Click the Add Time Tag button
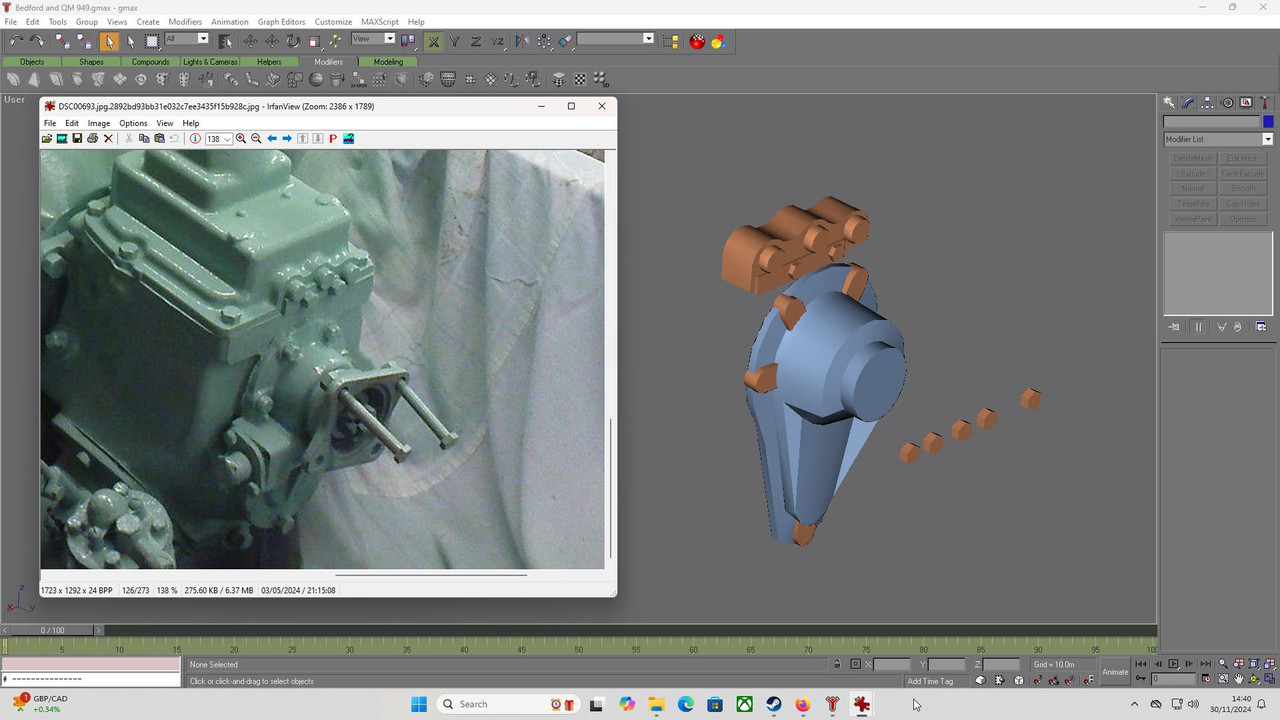 [x=930, y=681]
